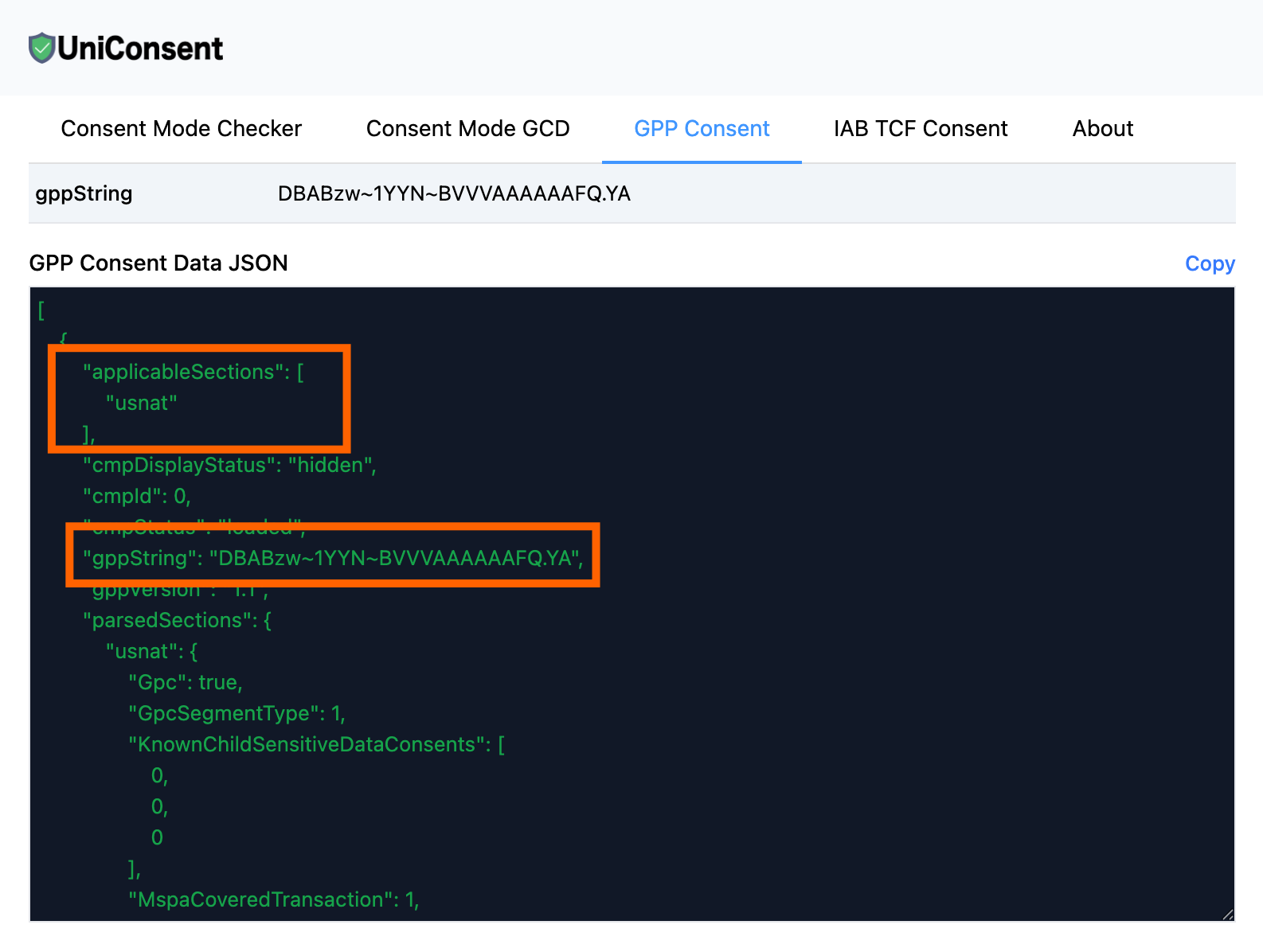1263x952 pixels.
Task: Click the "Gpc": true line
Action: pyautogui.click(x=185, y=682)
